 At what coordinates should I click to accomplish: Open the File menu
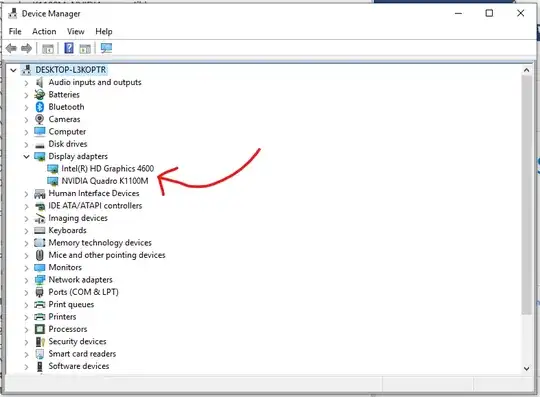(x=15, y=31)
